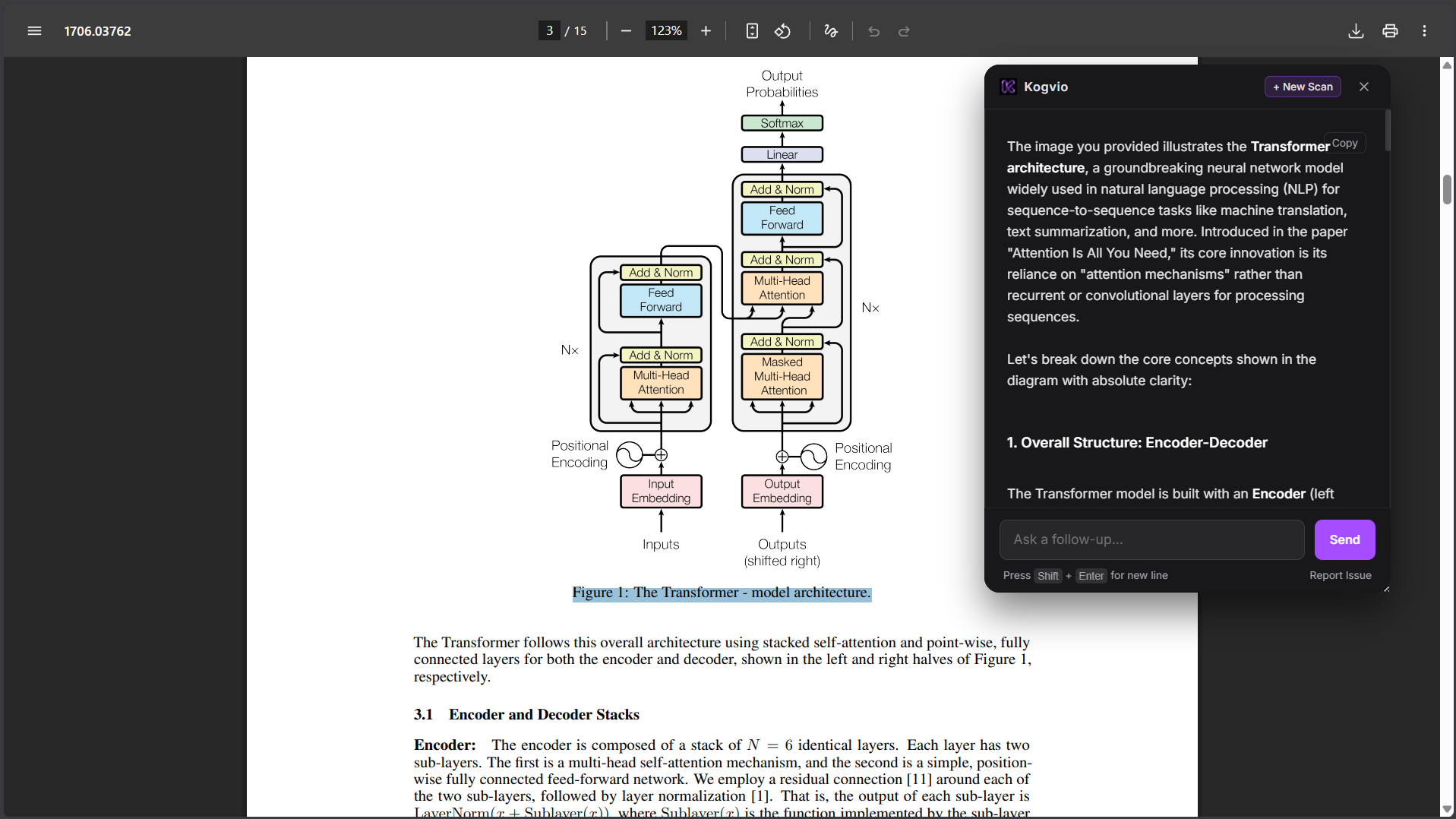This screenshot has width=1456, height=819.
Task: Click the Masked Multi-Head Attention block
Action: [782, 376]
